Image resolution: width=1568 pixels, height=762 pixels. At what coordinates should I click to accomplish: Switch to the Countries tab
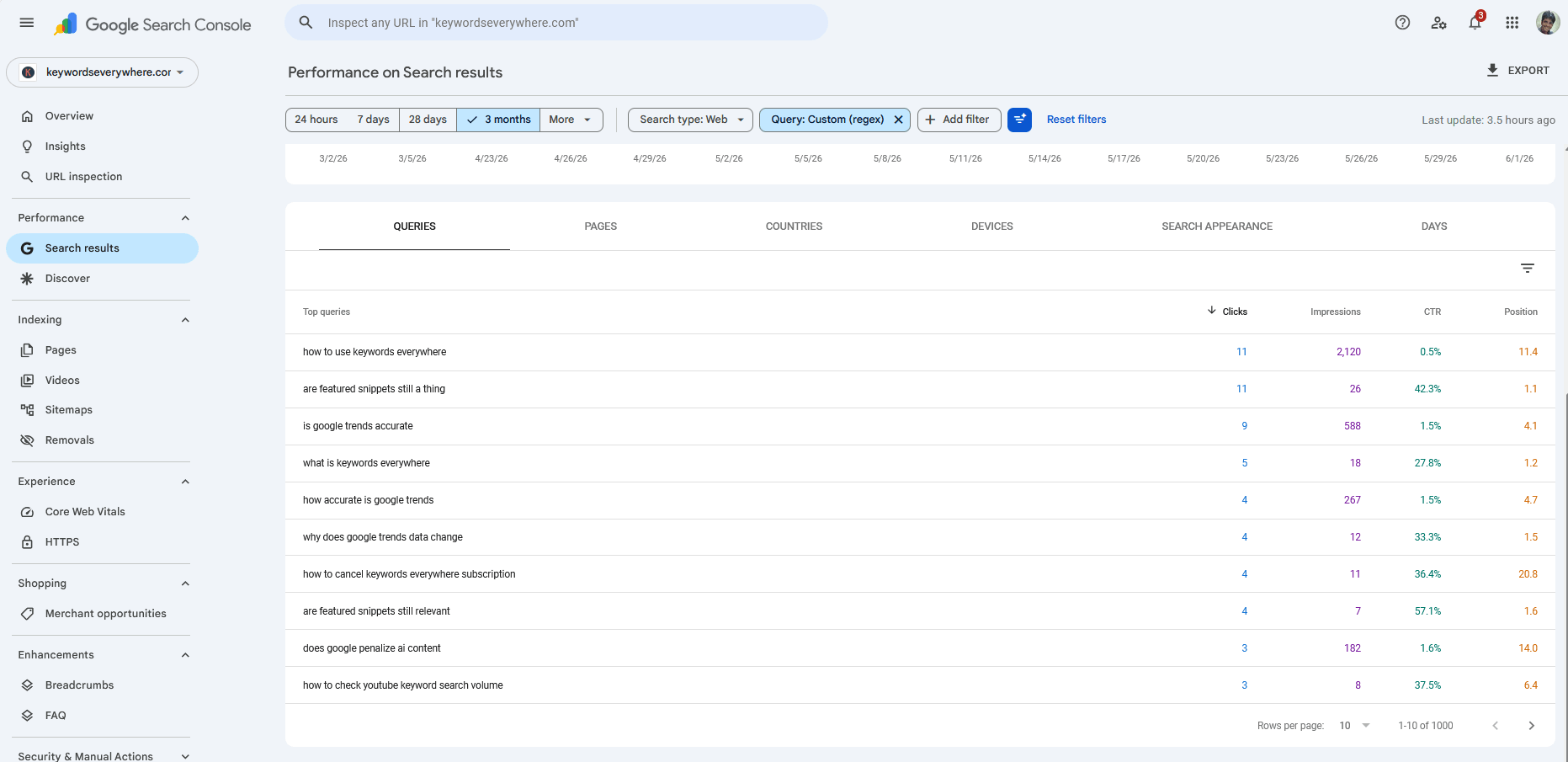click(x=794, y=226)
